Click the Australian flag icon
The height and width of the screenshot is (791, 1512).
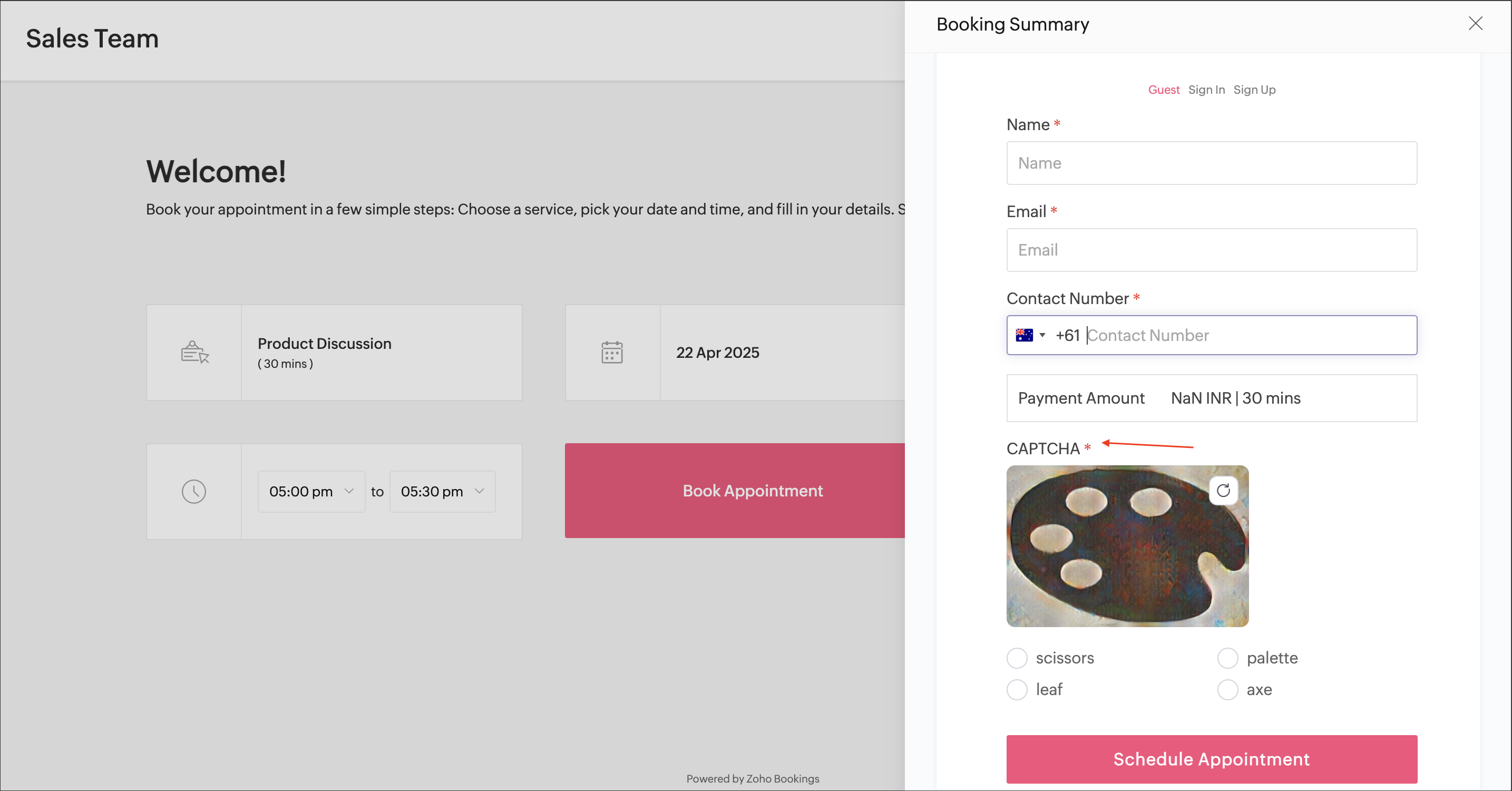point(1024,335)
